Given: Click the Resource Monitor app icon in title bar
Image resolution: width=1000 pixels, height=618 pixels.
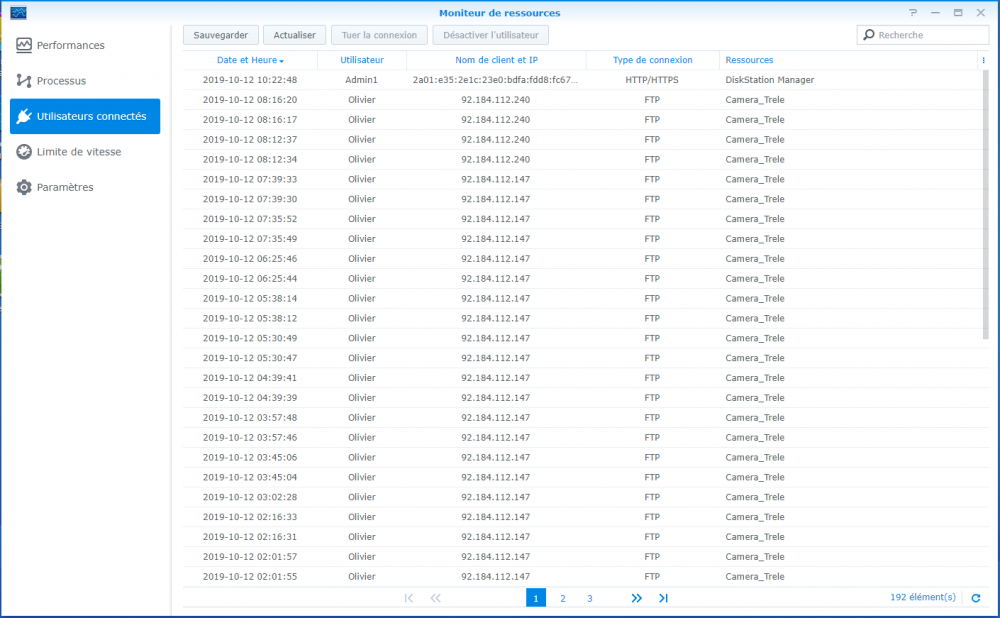Looking at the screenshot, I should coord(18,13).
